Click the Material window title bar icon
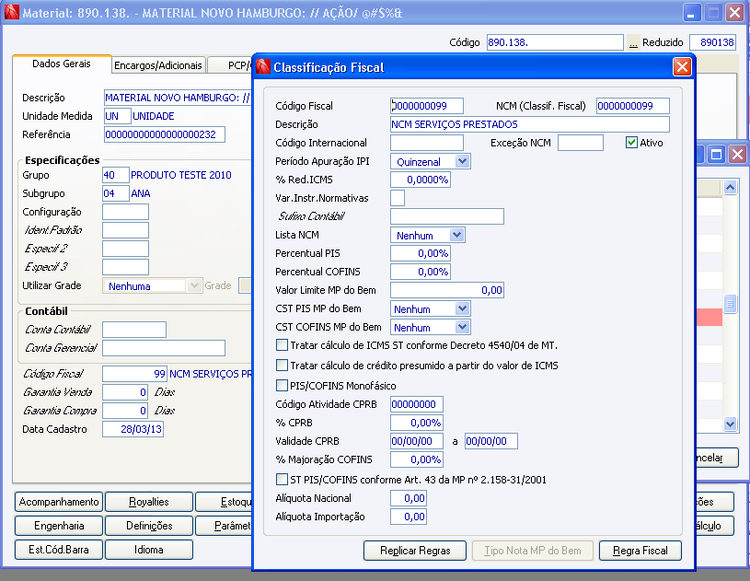This screenshot has height=581, width=750. click(x=11, y=12)
